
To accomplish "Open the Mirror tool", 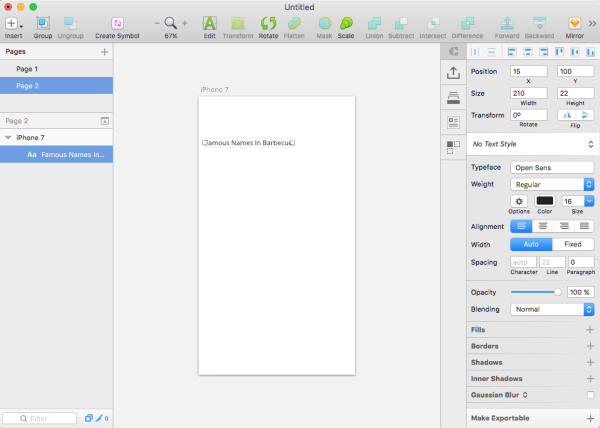I will coord(574,23).
